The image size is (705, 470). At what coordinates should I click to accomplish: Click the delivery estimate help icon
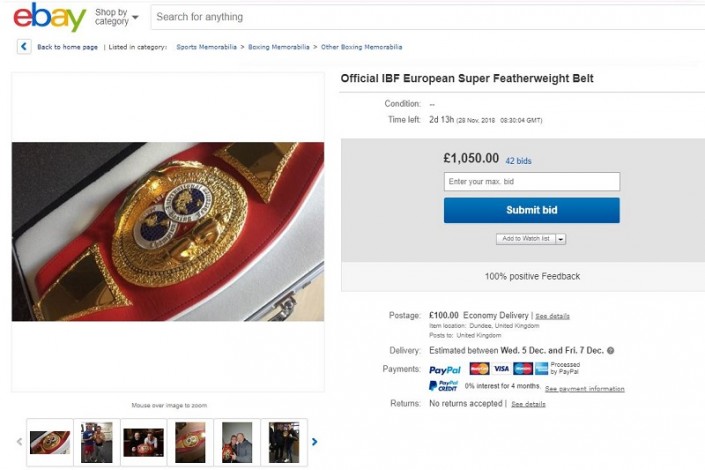pos(610,351)
